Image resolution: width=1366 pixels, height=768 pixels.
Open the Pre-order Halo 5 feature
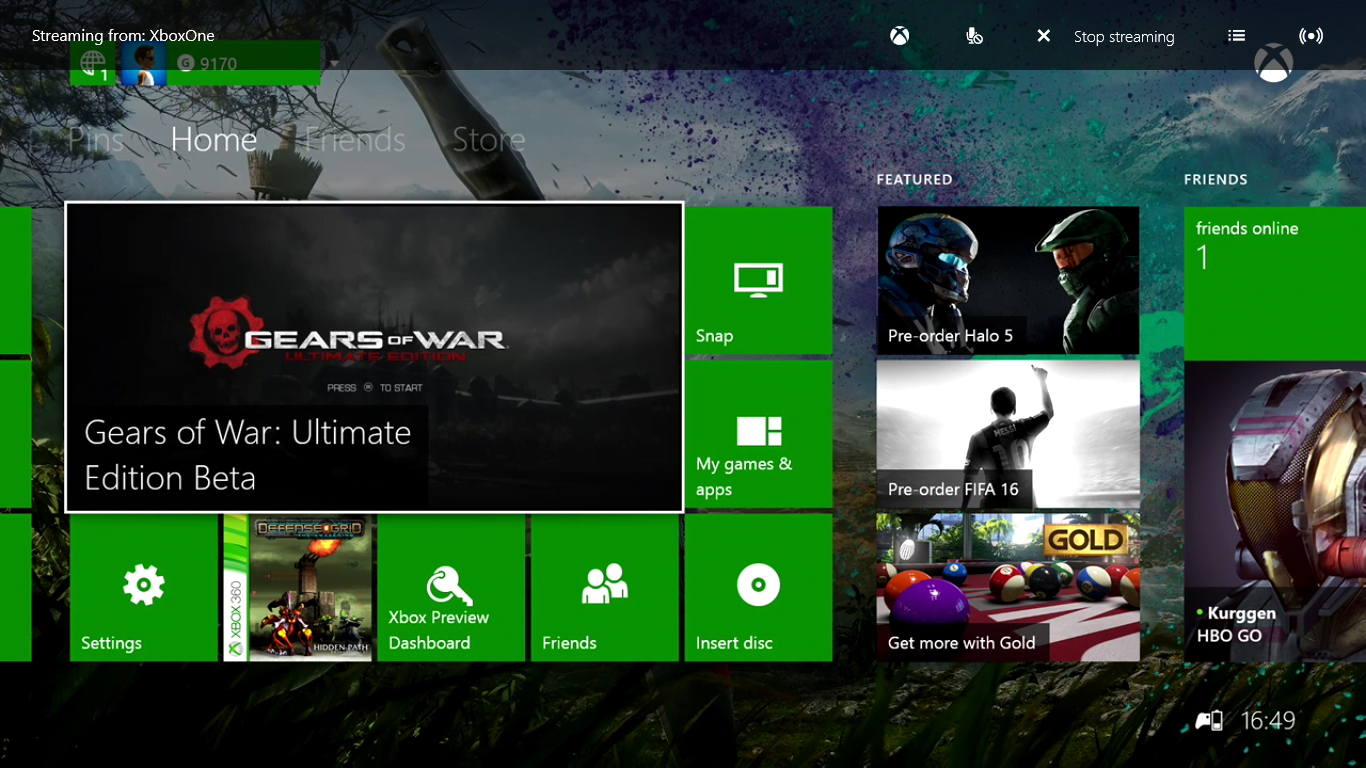click(x=1007, y=280)
